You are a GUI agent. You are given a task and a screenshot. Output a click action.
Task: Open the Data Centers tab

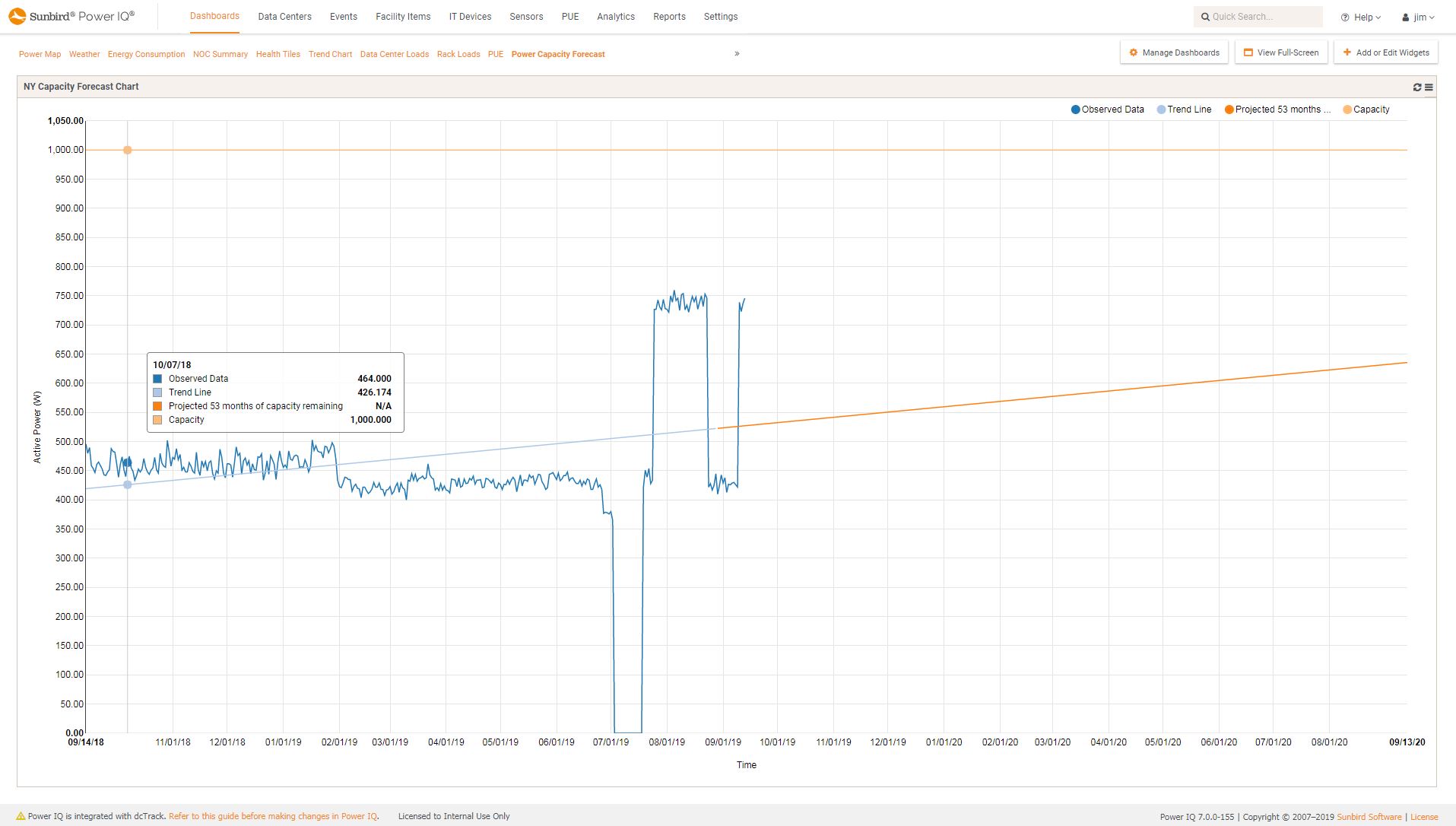pyautogui.click(x=284, y=17)
